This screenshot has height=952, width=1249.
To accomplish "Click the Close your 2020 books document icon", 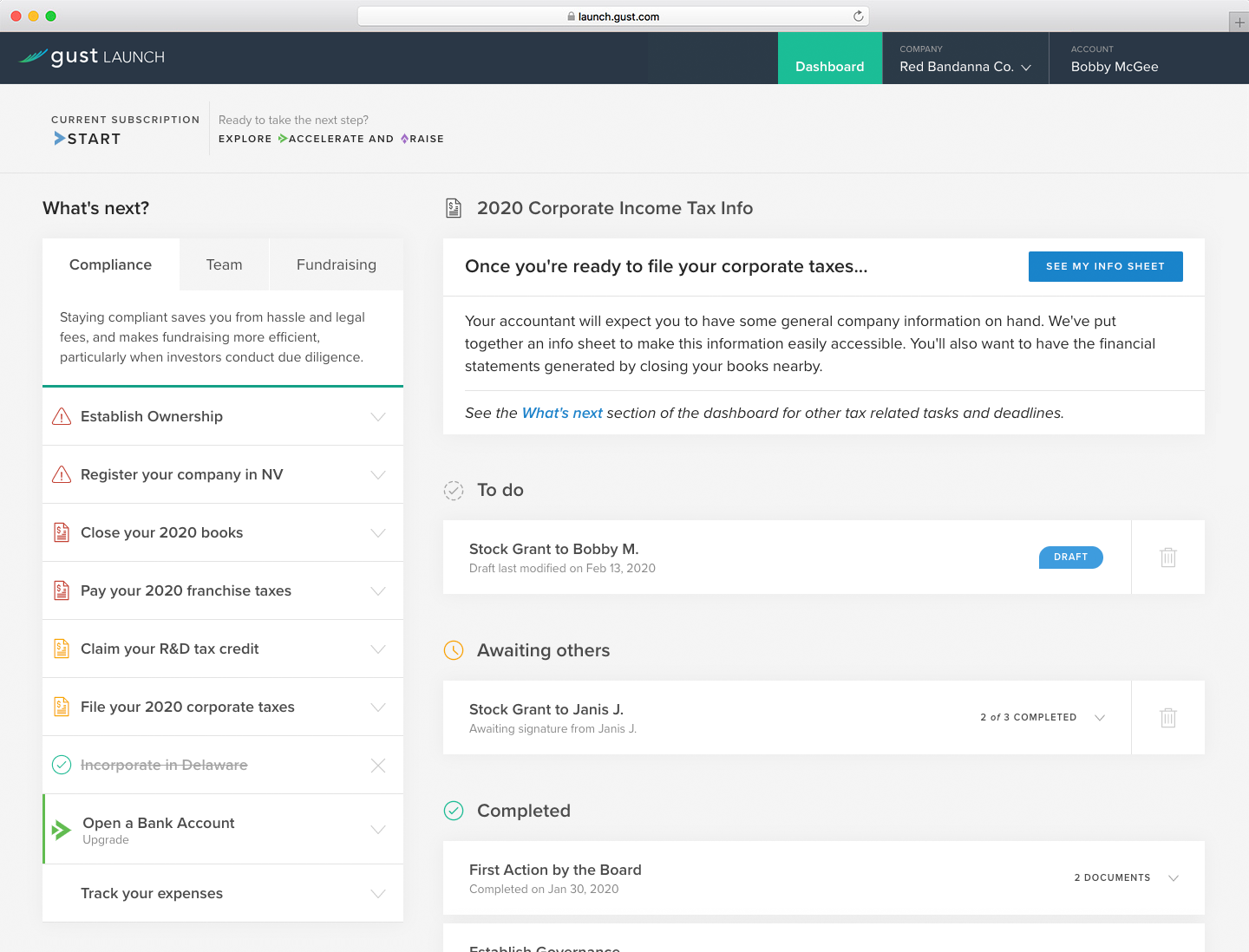I will (62, 532).
